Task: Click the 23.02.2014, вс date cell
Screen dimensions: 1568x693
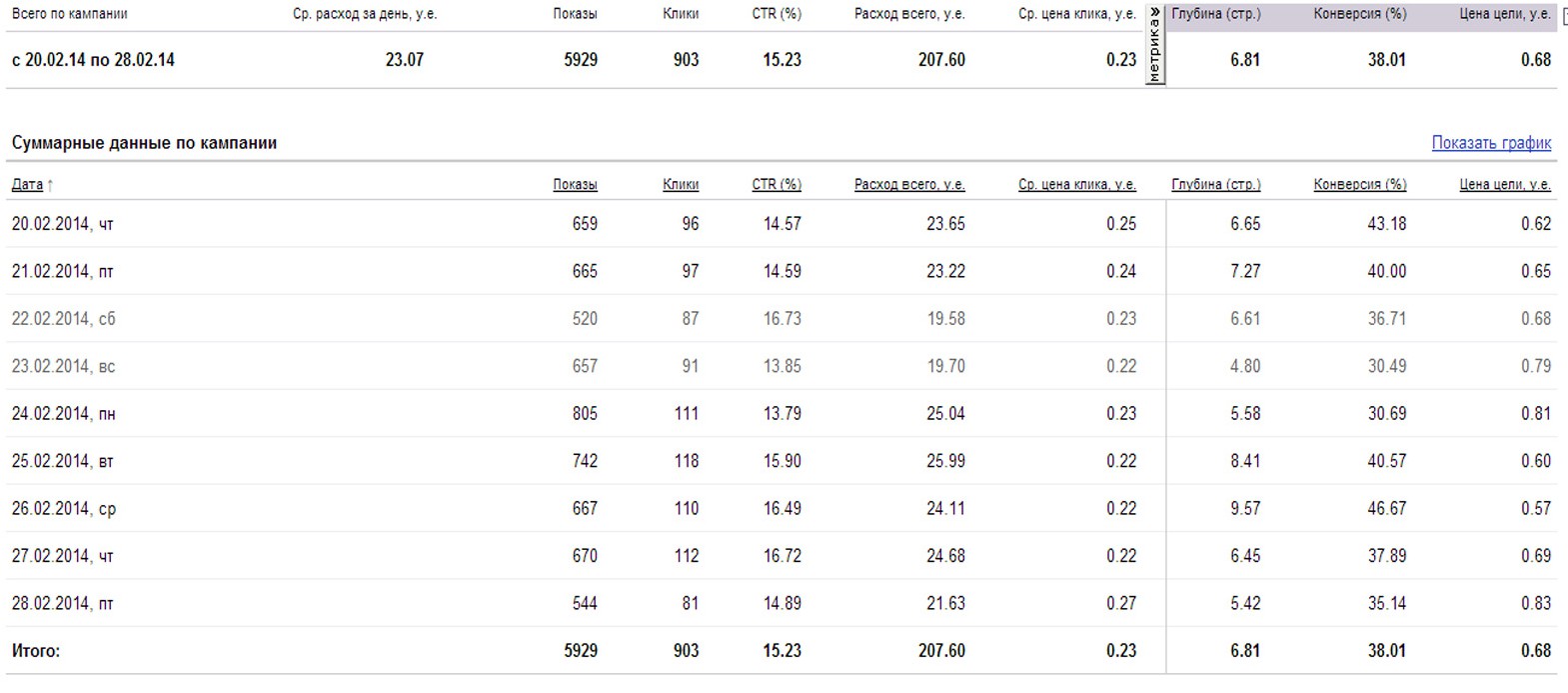Action: (64, 366)
